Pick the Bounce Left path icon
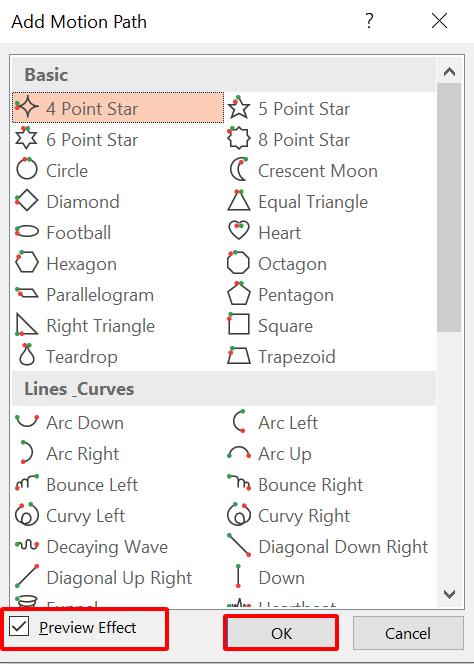The height and width of the screenshot is (664, 474). point(27,483)
